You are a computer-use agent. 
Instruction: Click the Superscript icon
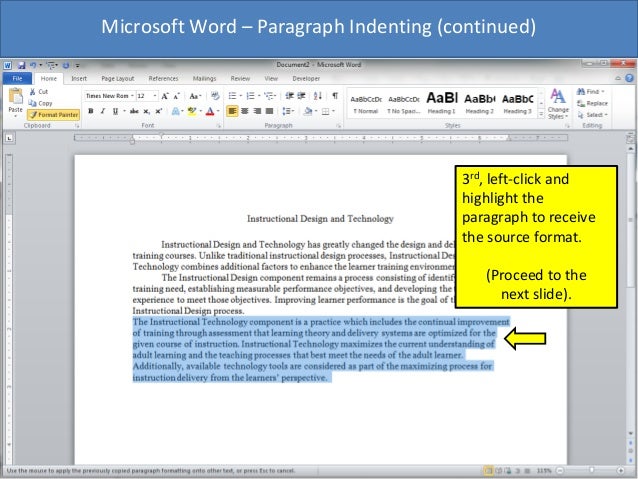pyautogui.click(x=158, y=111)
